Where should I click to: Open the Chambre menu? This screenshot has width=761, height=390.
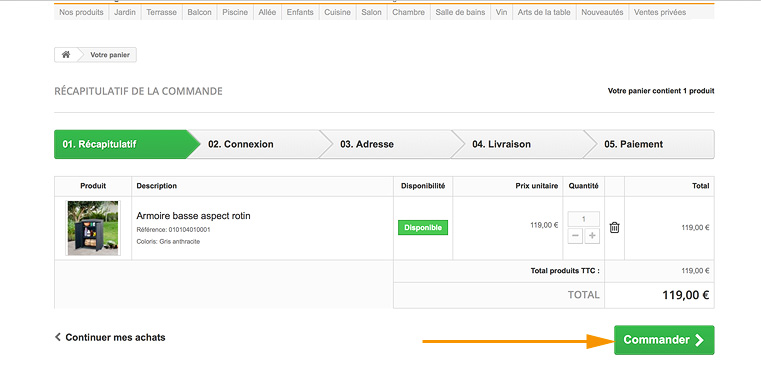(408, 12)
